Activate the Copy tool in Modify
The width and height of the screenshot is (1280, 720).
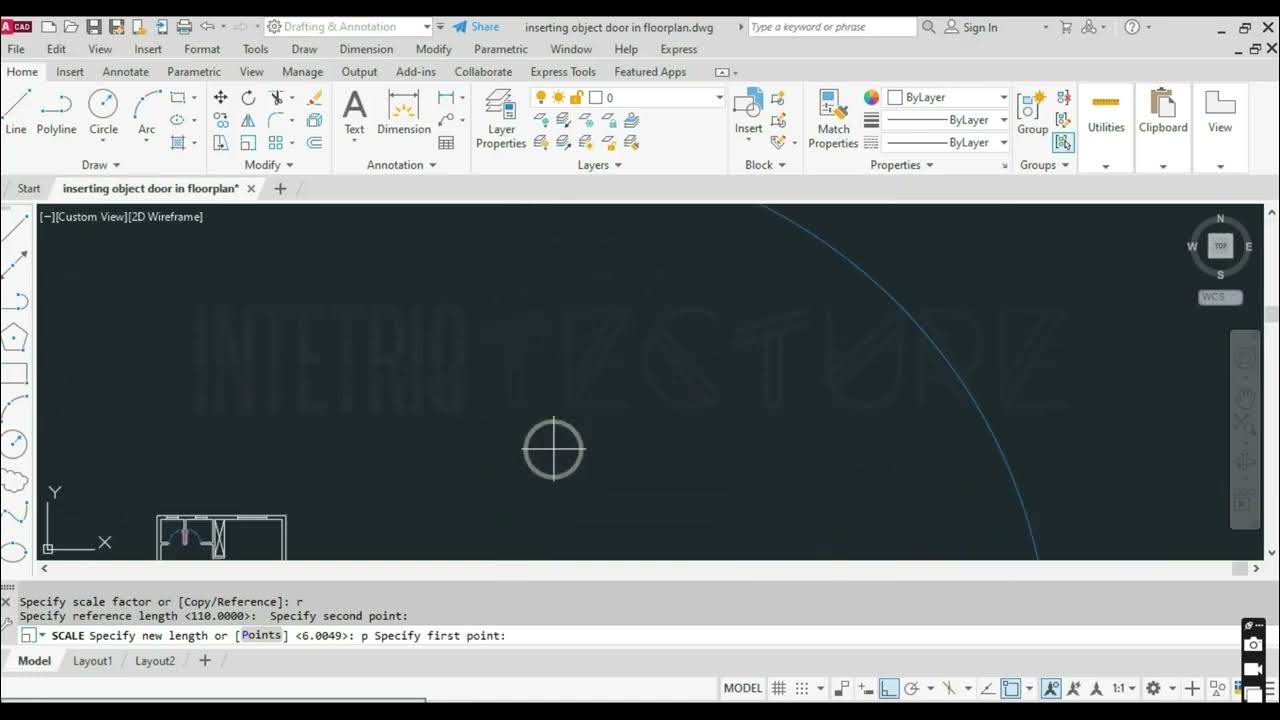(220, 120)
